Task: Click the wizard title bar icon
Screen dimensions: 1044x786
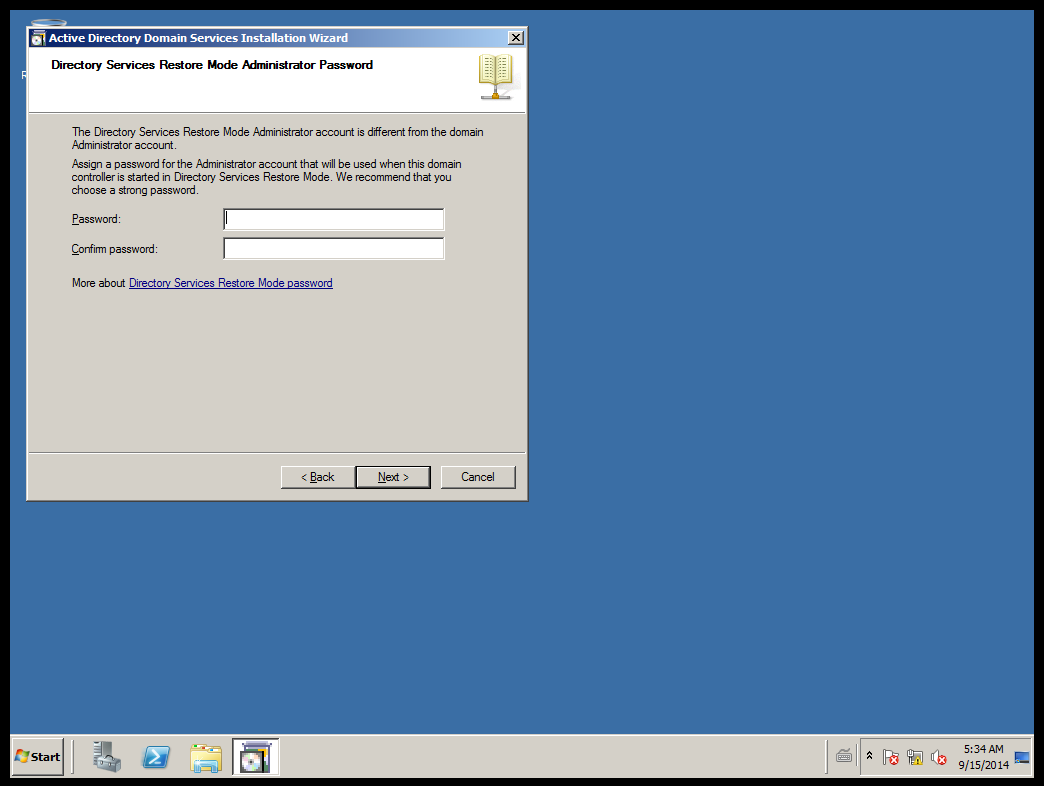Action: tap(38, 38)
